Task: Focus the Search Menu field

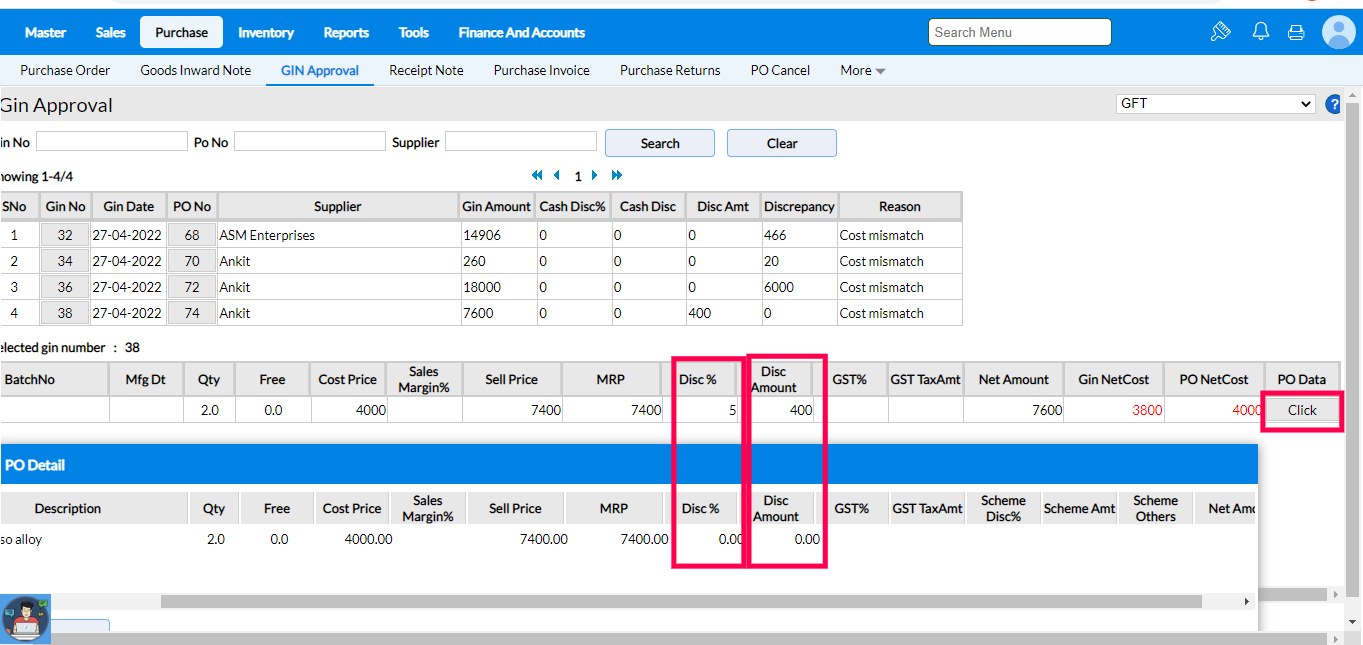Action: click(x=1019, y=32)
